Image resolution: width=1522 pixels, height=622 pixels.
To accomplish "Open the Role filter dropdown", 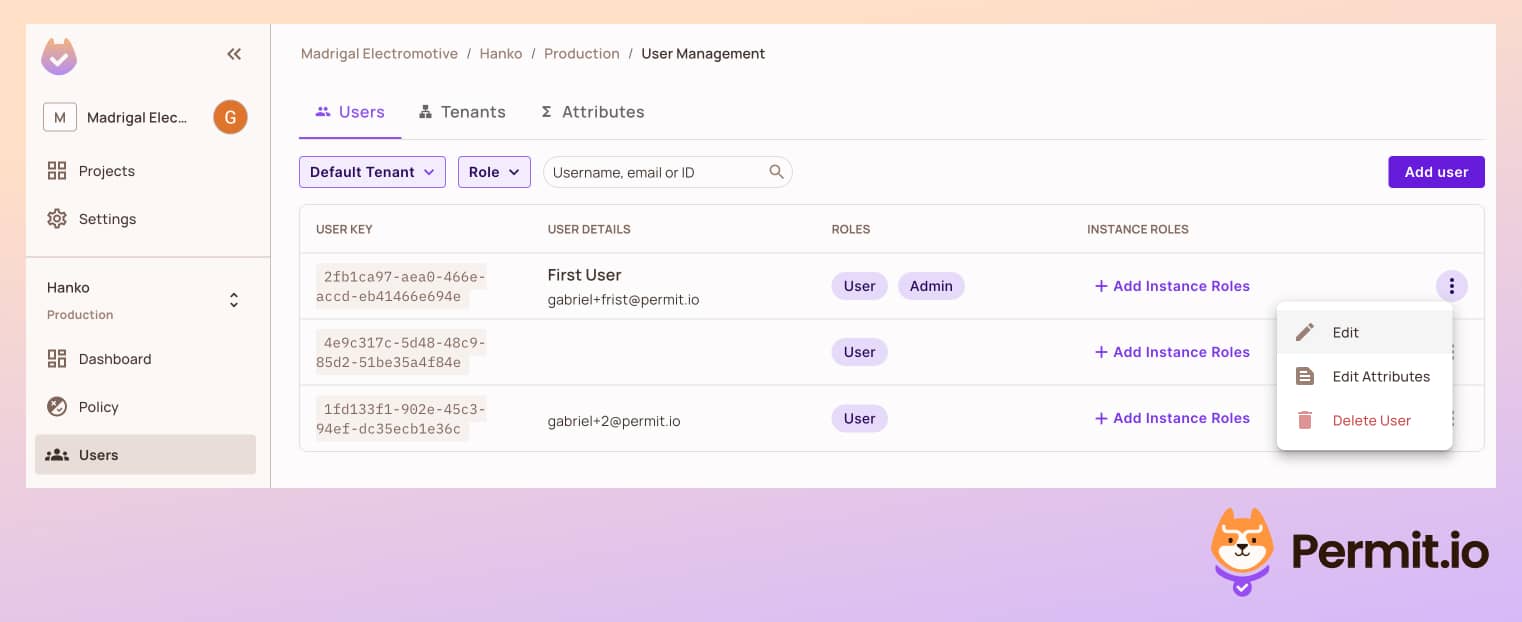I will pos(494,172).
